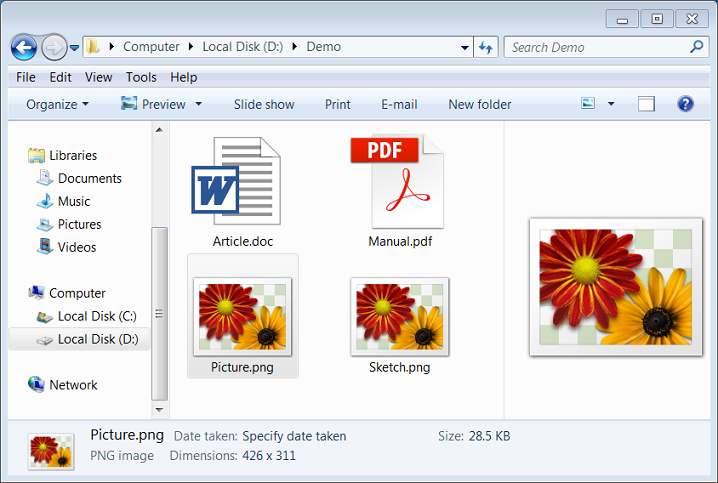
Task: Click the Network globe icon
Action: 36,384
